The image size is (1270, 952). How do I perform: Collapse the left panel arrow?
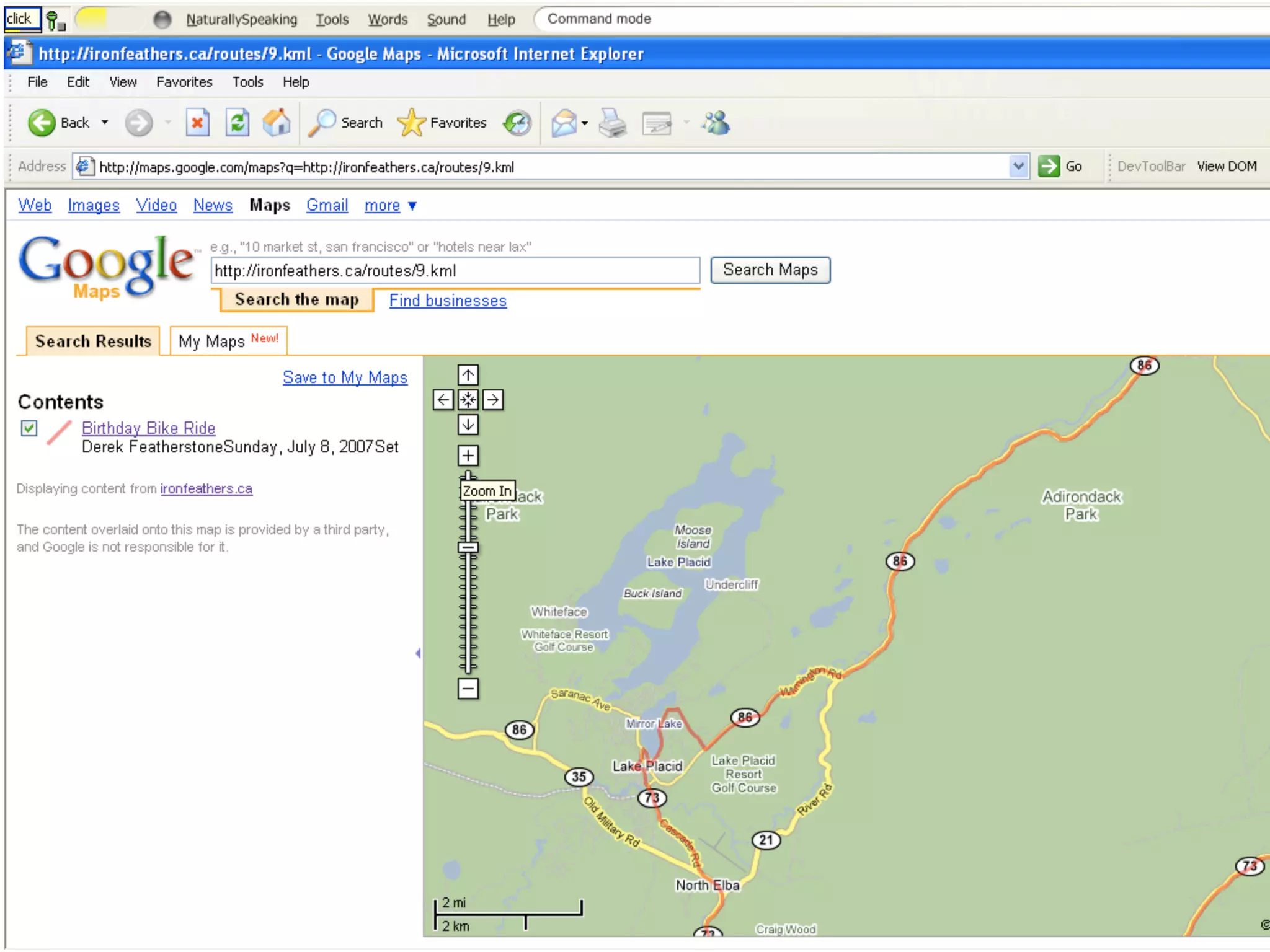point(418,653)
